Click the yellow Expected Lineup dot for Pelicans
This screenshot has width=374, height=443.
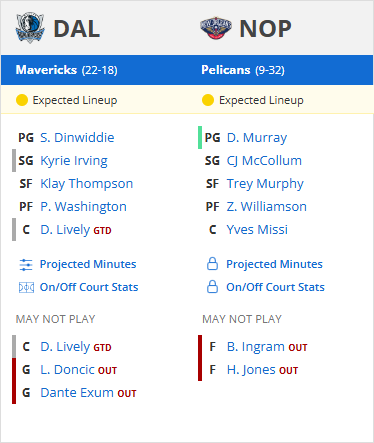pos(208,100)
